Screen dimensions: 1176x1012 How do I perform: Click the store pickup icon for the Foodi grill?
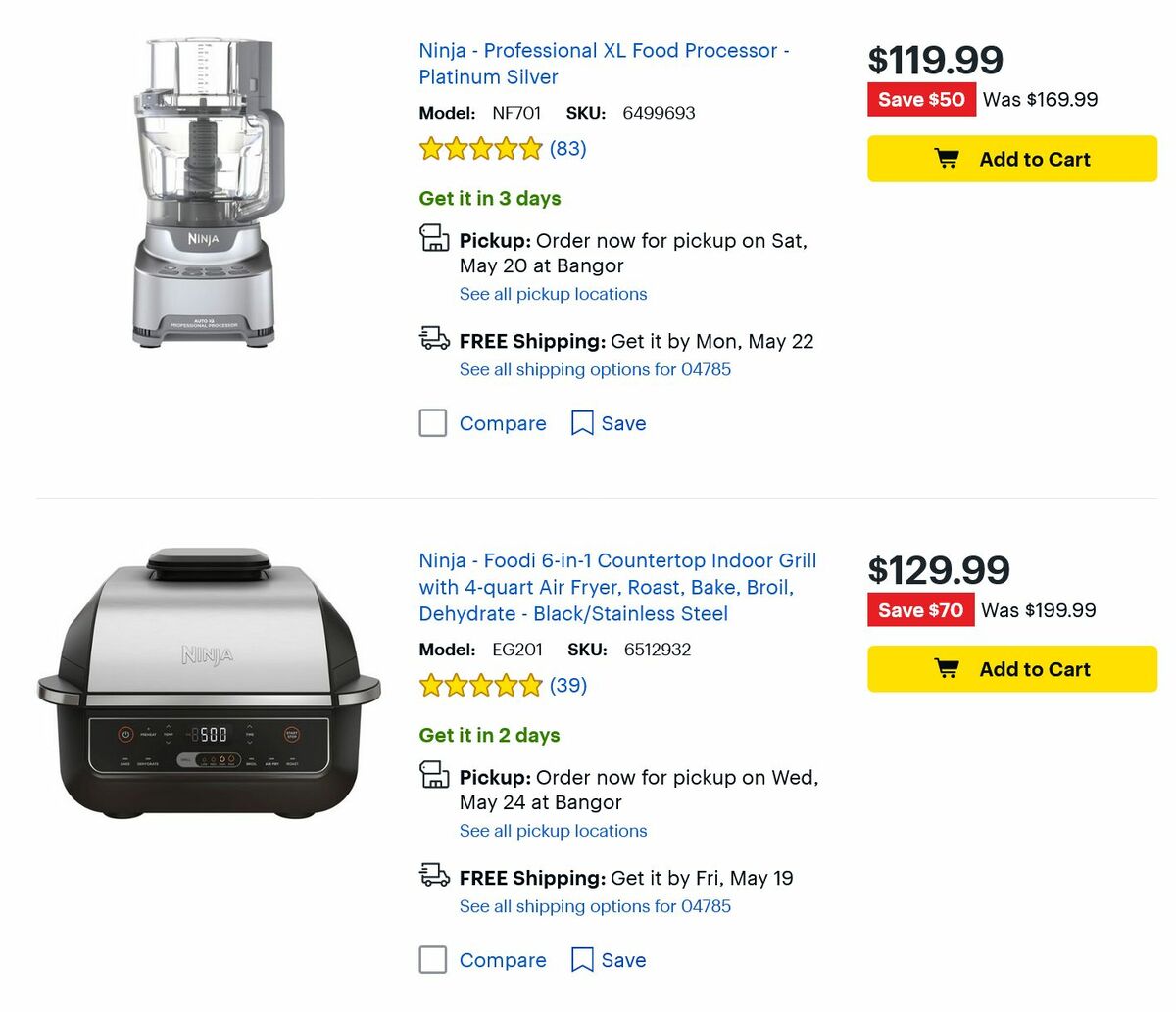pyautogui.click(x=434, y=775)
